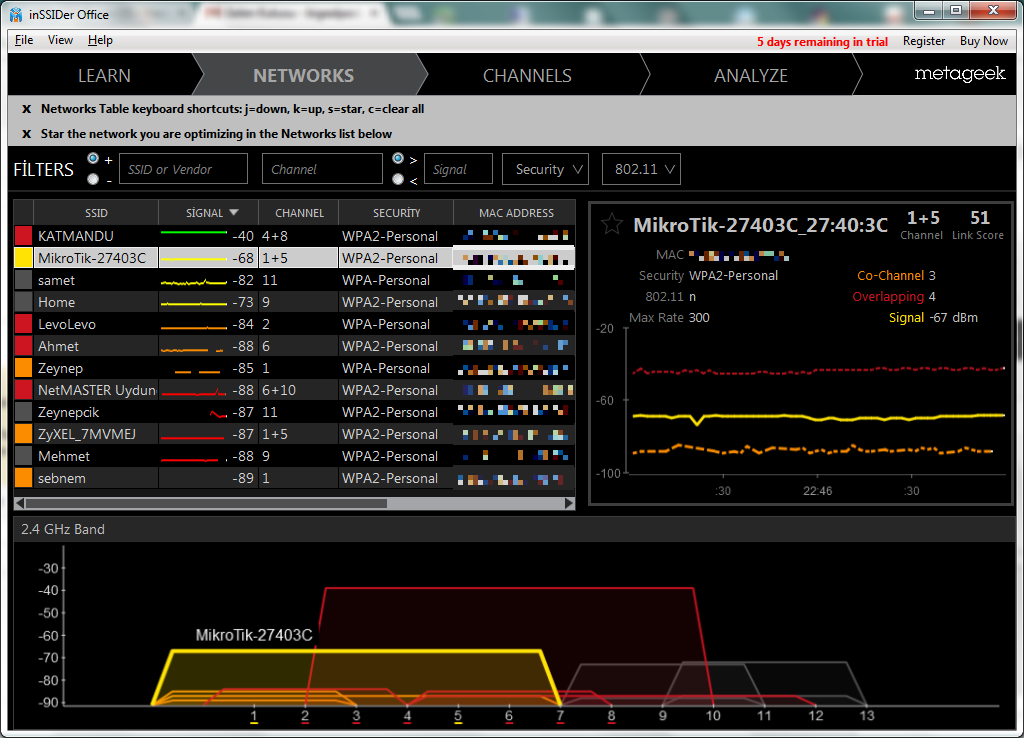Viewport: 1024px width, 738px height.
Task: Switch to the LEARN tab
Action: coord(104,76)
